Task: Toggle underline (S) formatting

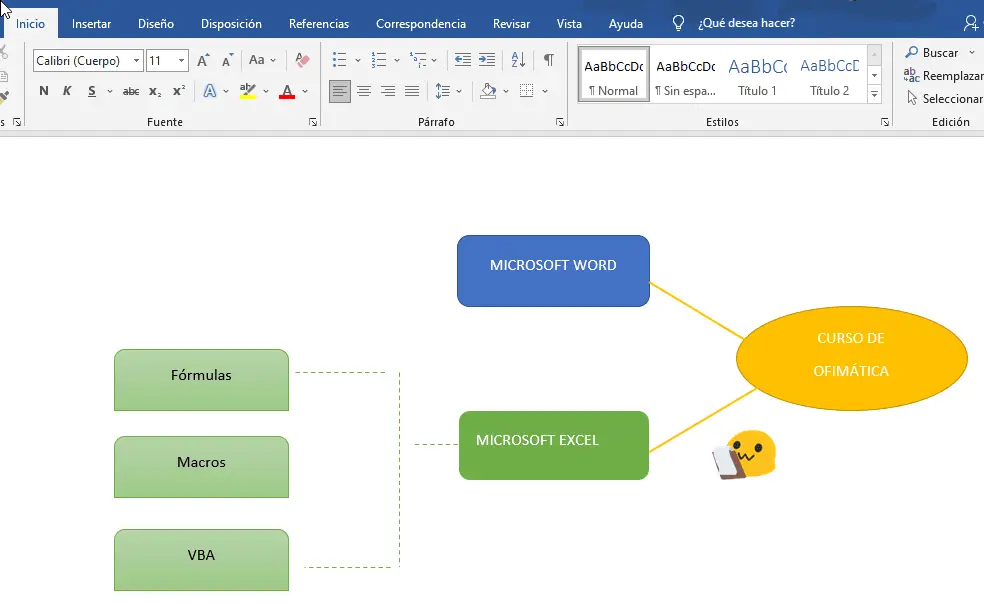Action: (92, 91)
